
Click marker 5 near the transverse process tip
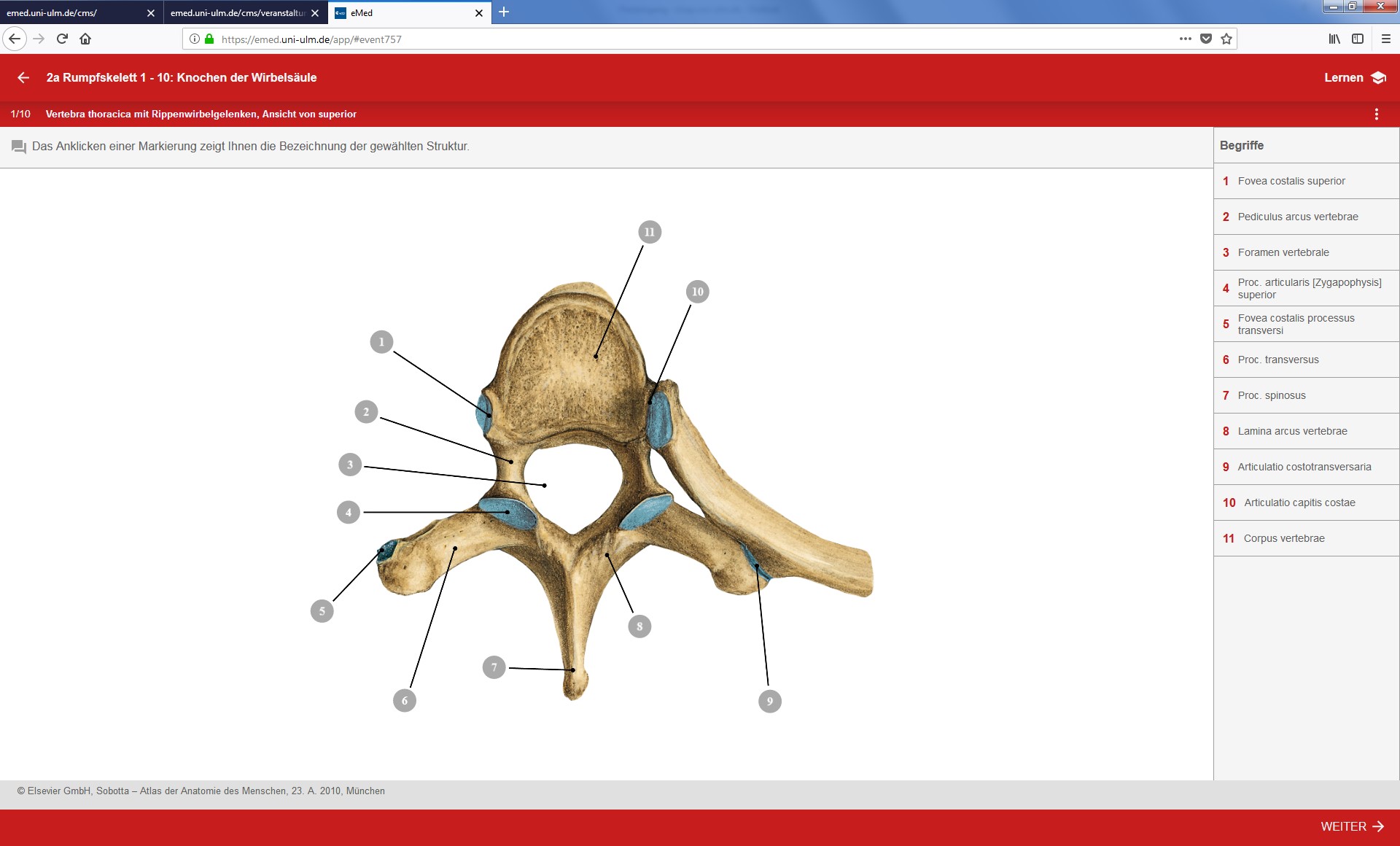(x=322, y=611)
